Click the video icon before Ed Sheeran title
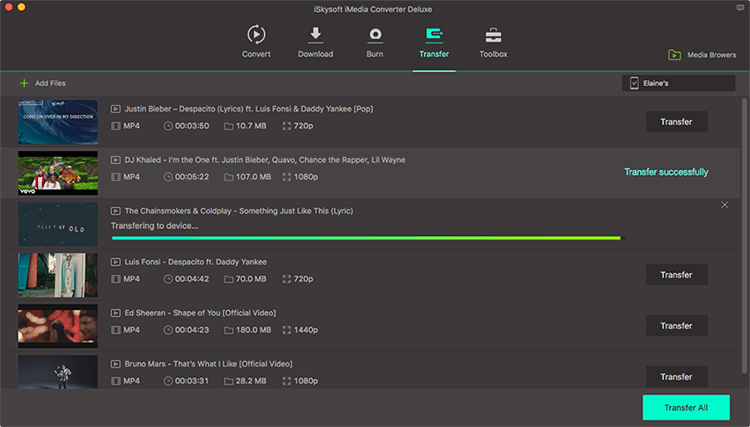This screenshot has width=750, height=427. pyautogui.click(x=115, y=313)
